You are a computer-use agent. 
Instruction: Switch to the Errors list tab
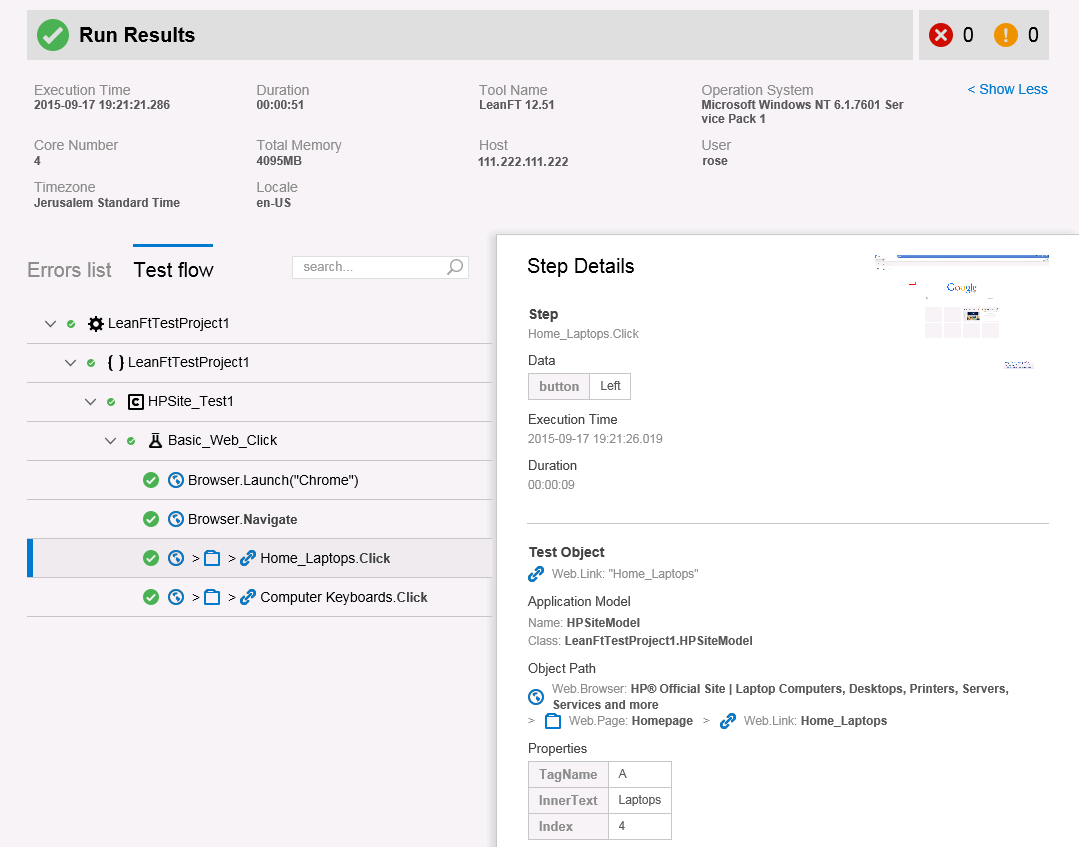tap(69, 270)
